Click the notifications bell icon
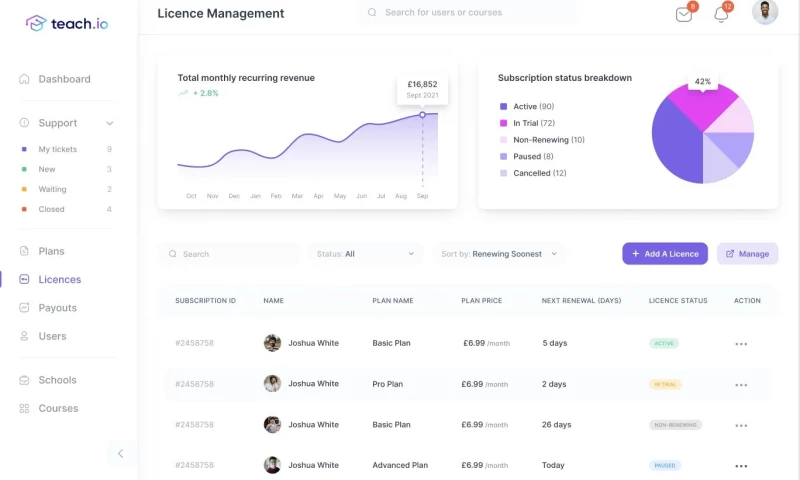The height and width of the screenshot is (480, 800). 720,14
